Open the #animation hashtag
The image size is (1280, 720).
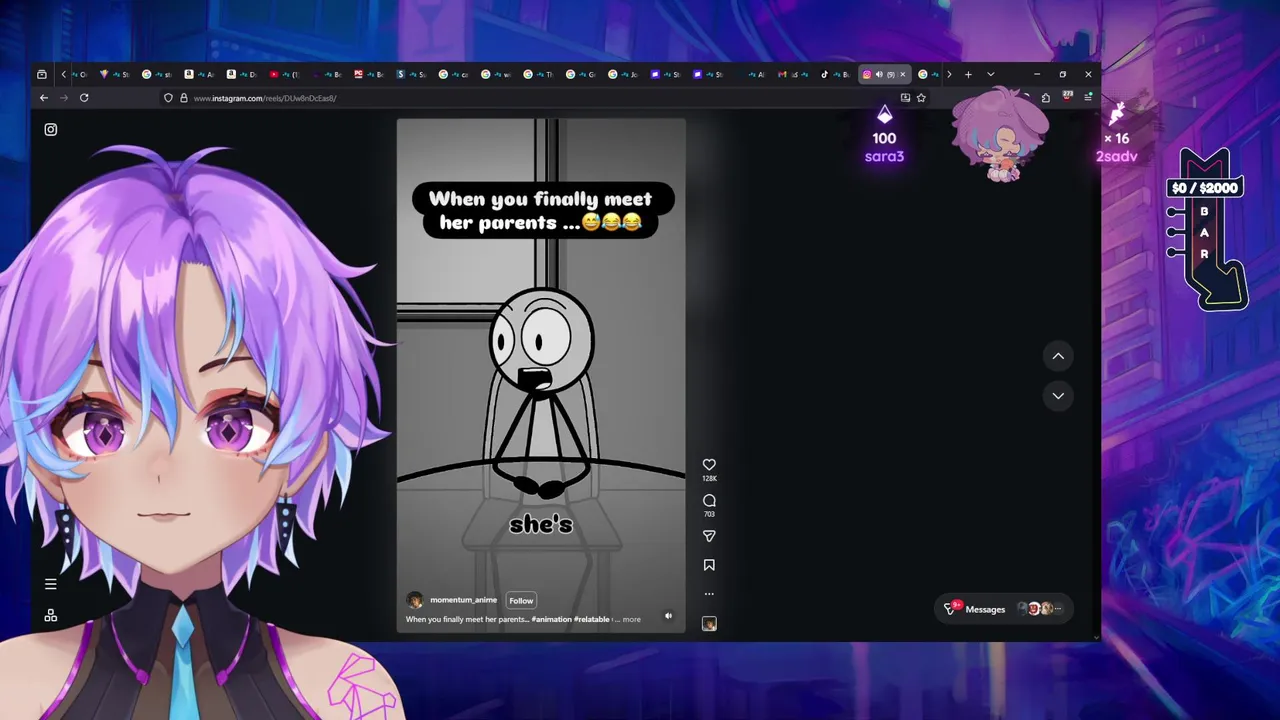click(x=551, y=619)
